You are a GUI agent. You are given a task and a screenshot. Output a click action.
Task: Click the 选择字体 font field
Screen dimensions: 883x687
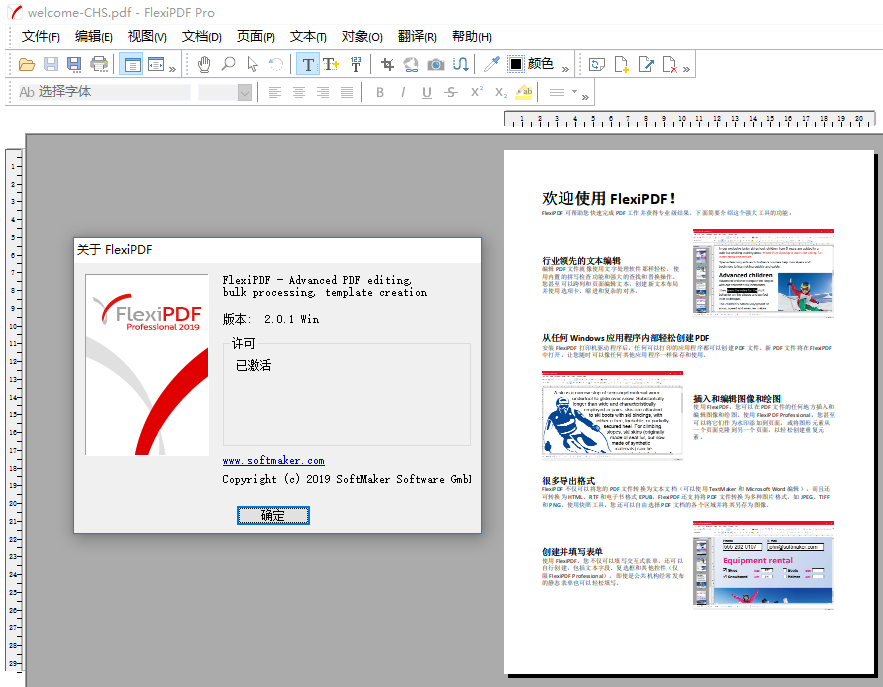pos(104,92)
